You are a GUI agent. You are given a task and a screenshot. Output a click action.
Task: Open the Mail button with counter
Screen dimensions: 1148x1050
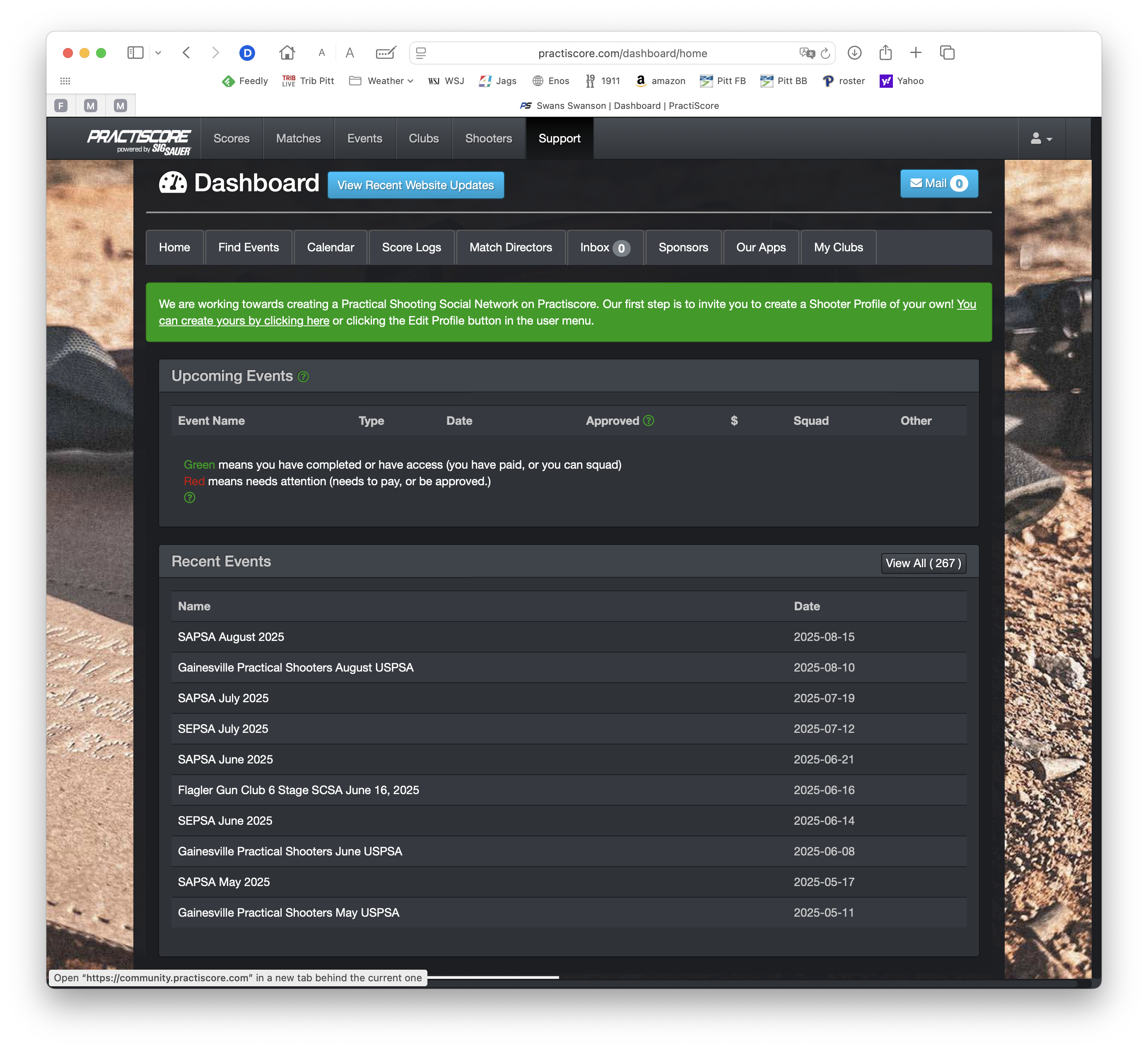coord(938,183)
